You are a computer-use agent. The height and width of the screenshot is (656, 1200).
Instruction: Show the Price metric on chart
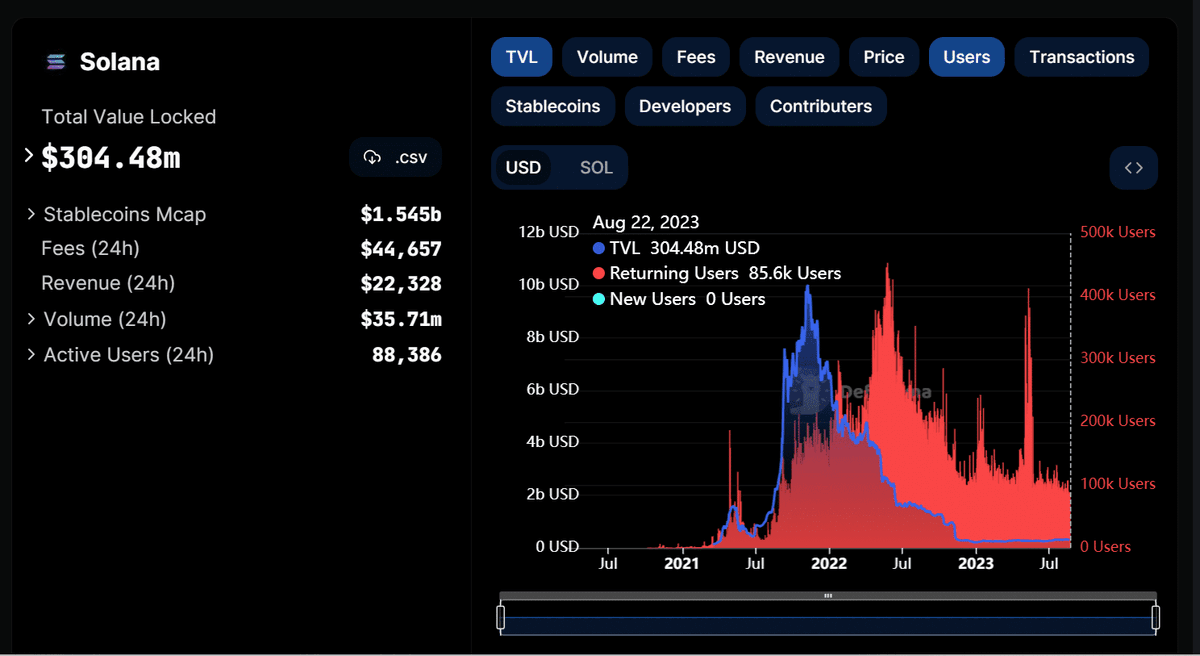point(884,57)
